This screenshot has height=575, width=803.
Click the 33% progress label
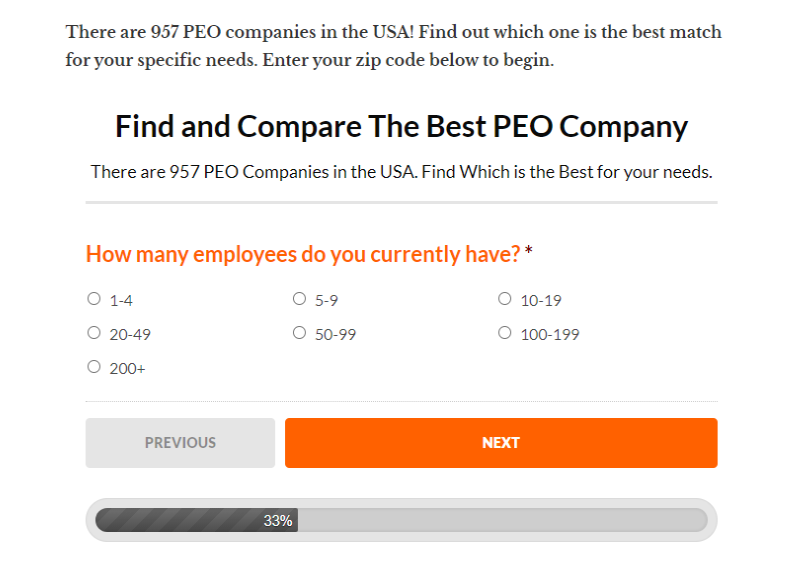pos(278,521)
